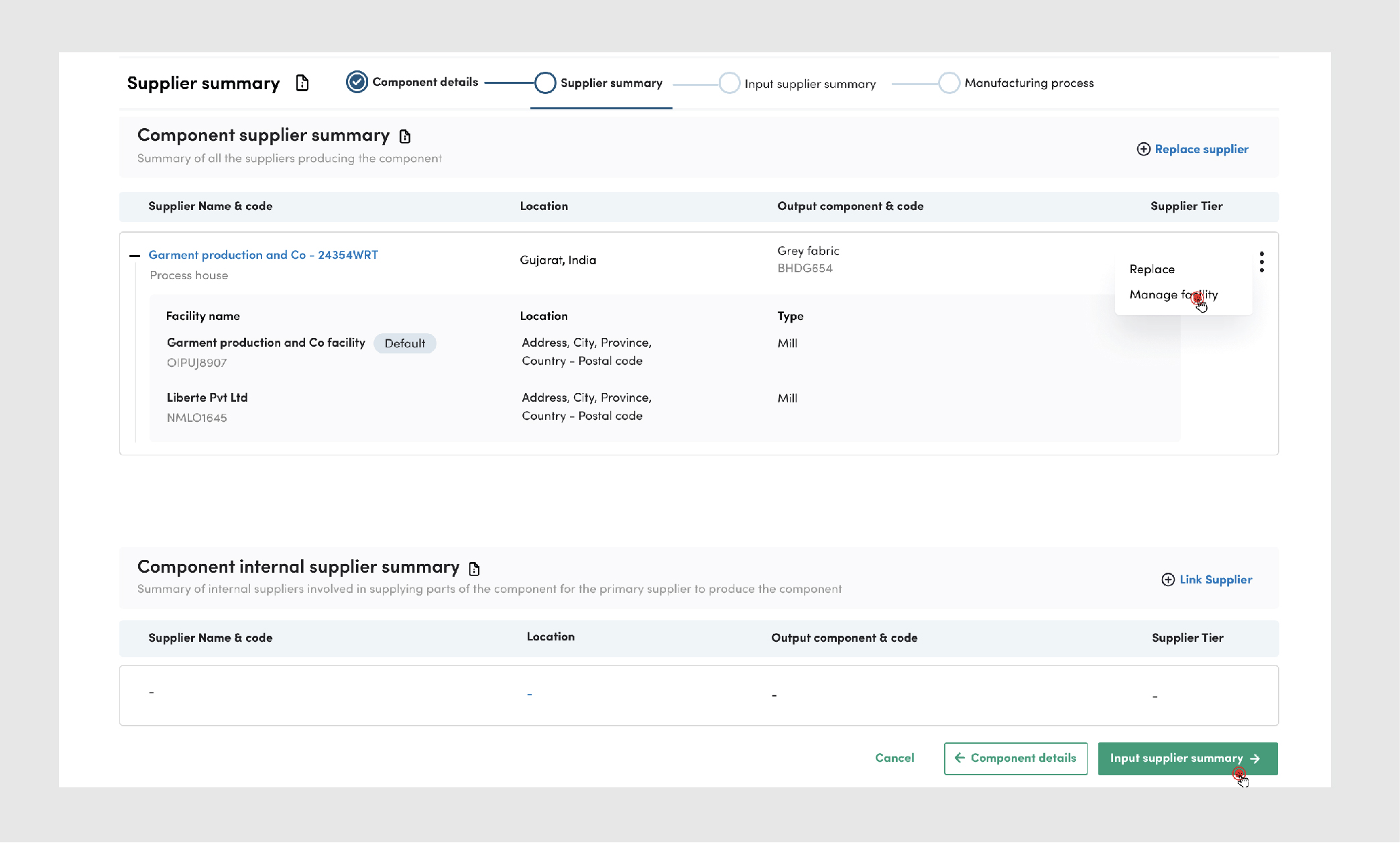Click document icon beside Supplier summary title
This screenshot has height=843, width=1400.
coord(302,83)
